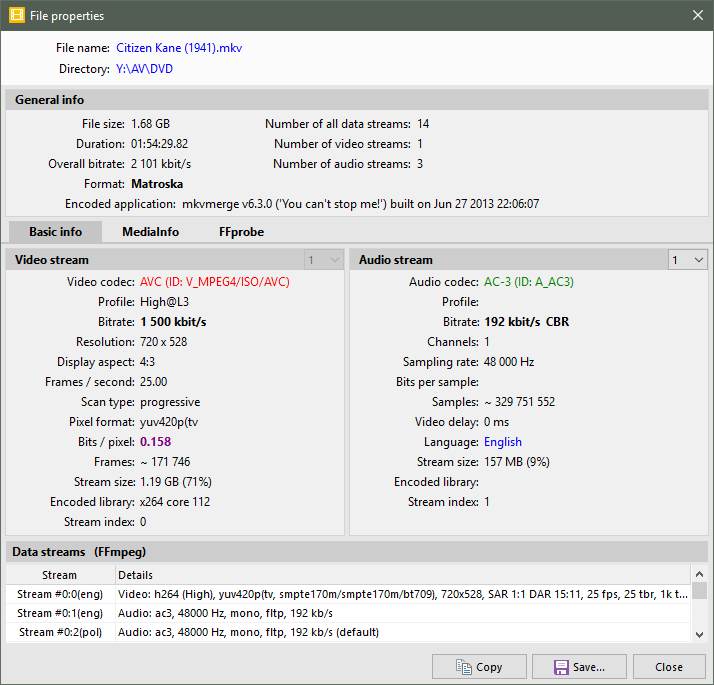Screen dimensions: 714x685
Task: Click the English language link
Action: (x=503, y=442)
